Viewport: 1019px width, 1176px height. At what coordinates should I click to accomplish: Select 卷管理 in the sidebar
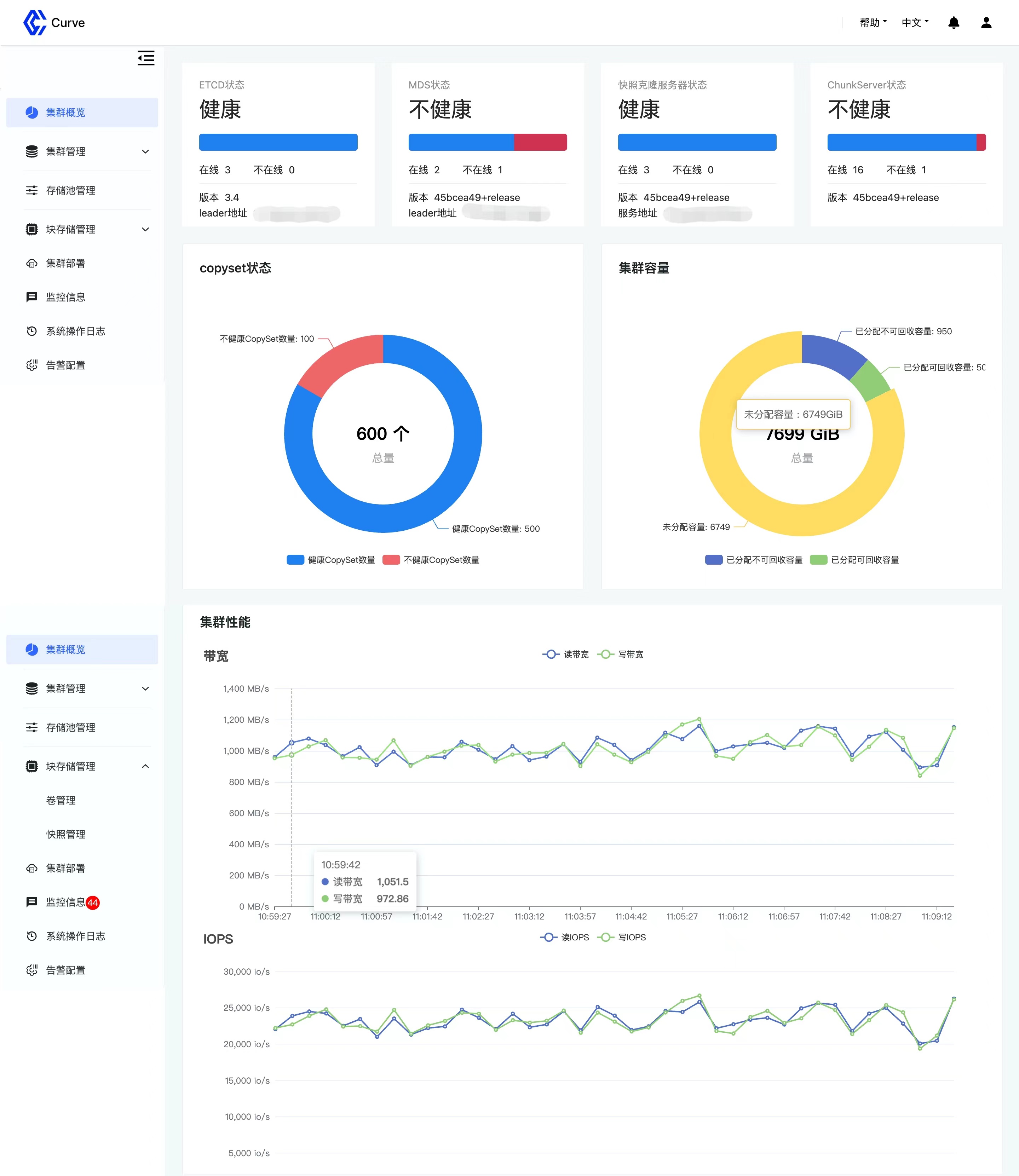61,801
